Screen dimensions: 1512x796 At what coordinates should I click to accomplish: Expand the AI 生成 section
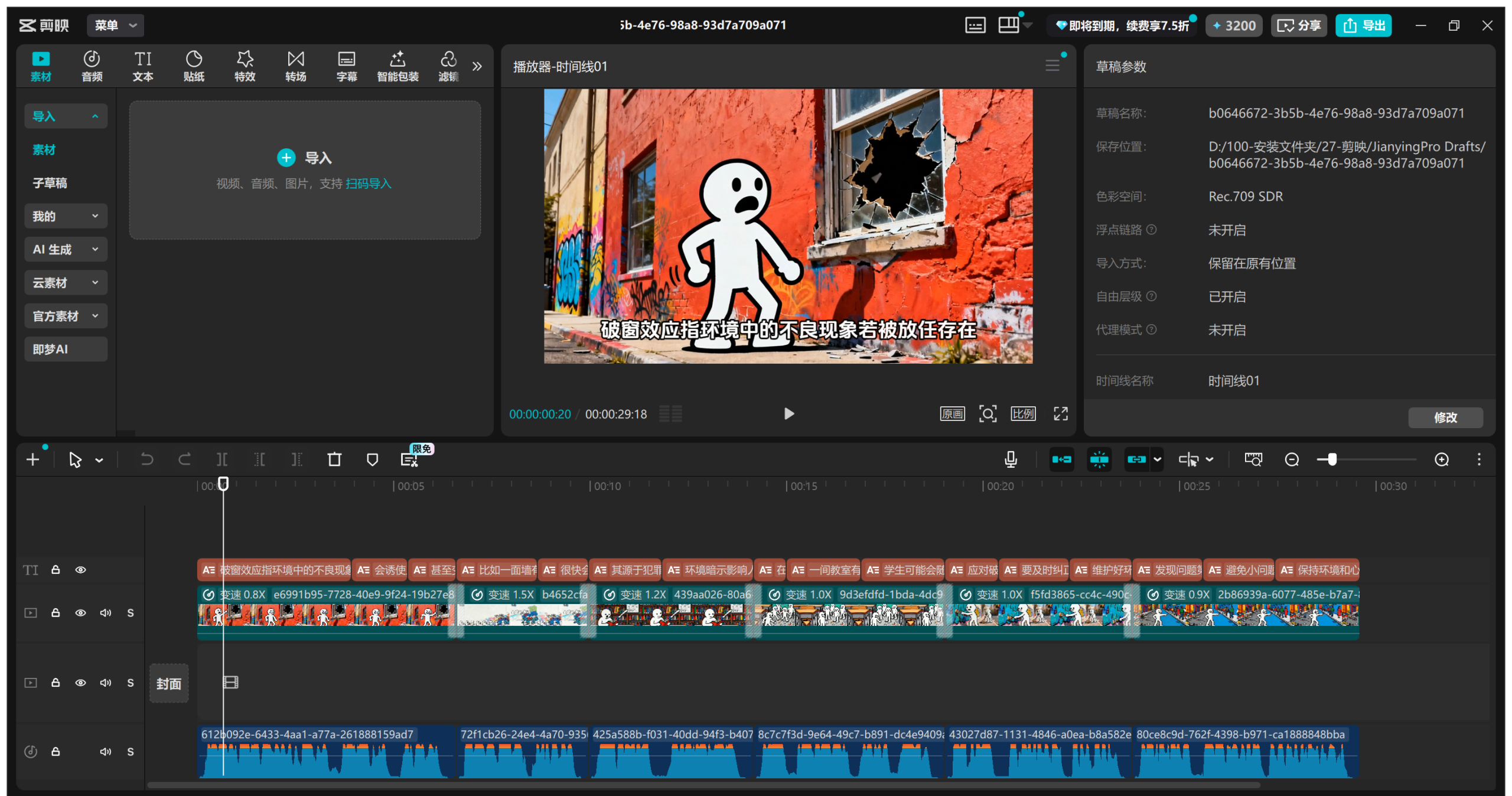click(66, 250)
